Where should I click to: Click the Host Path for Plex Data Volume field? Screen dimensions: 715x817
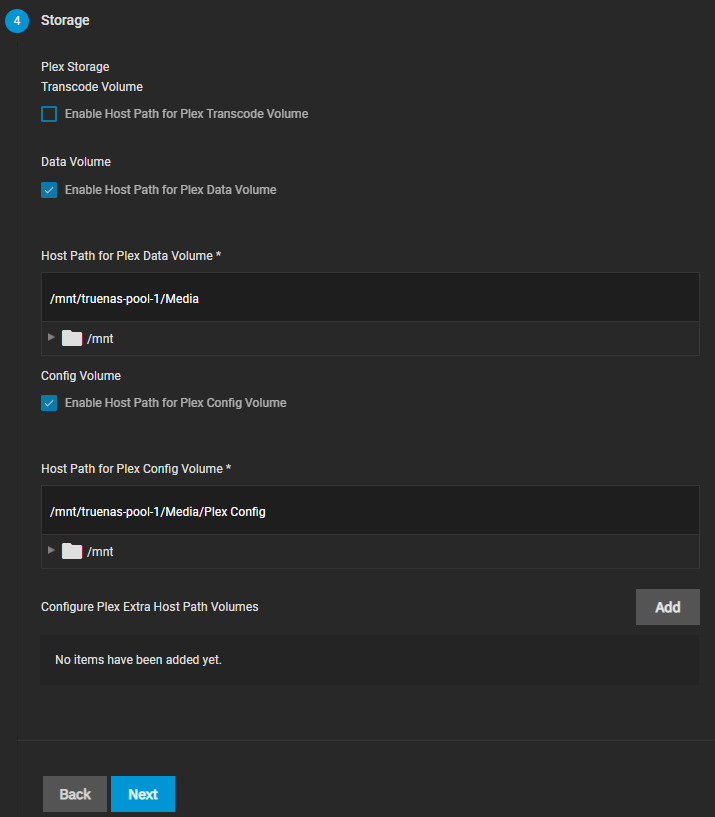370,298
